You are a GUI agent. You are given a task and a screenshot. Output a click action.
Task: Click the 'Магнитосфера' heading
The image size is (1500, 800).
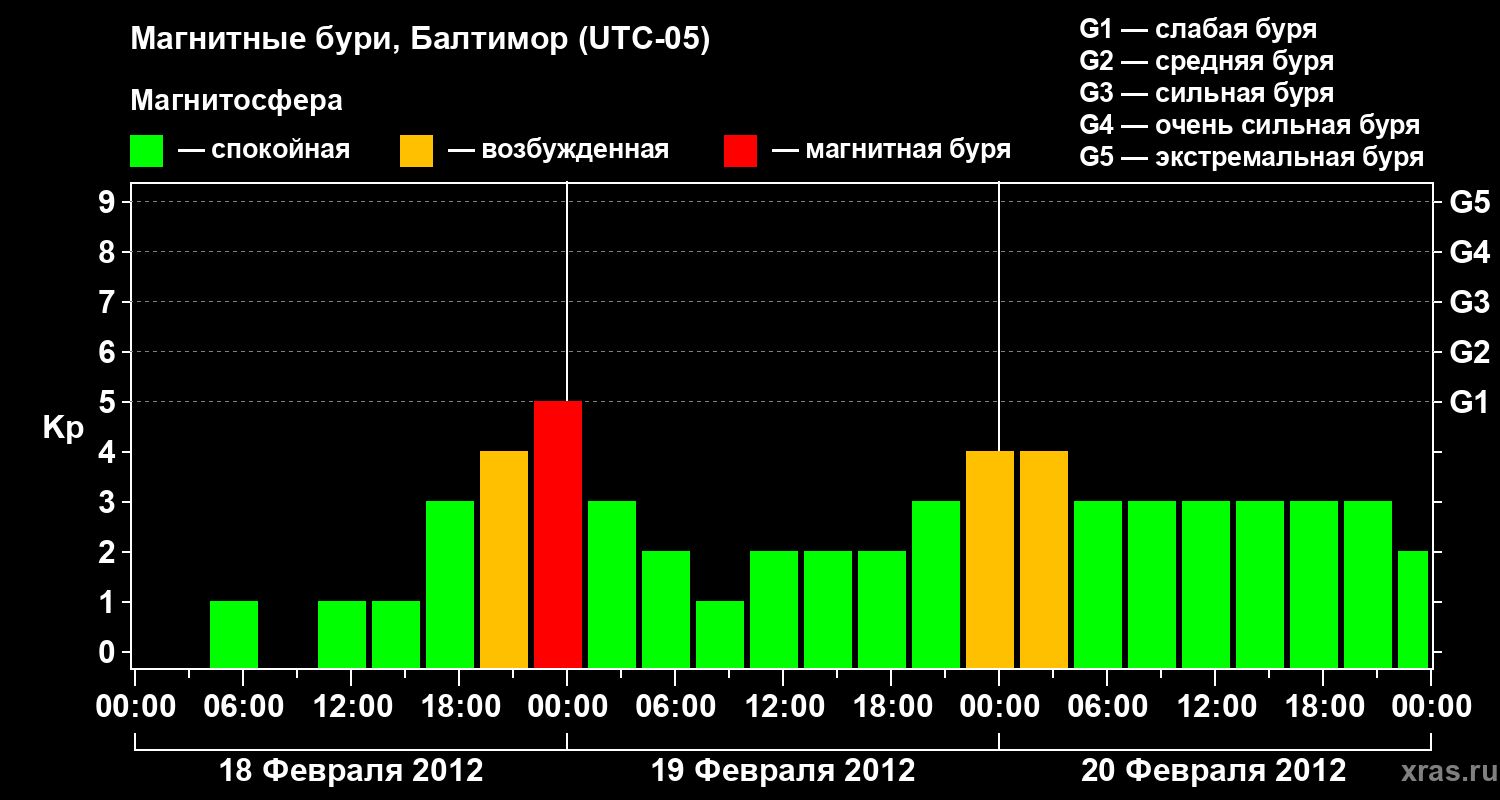236,101
